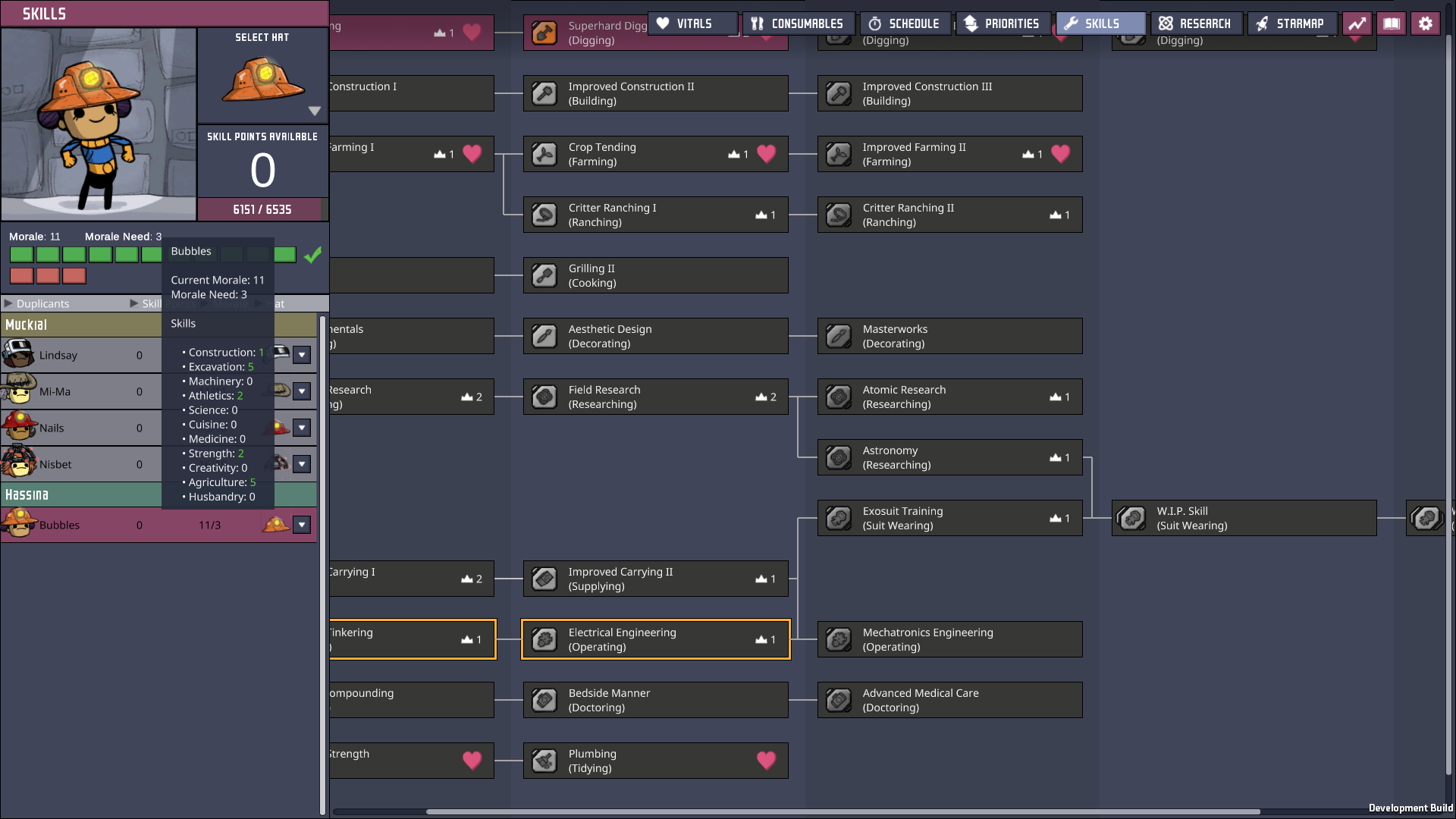Open the database book icon
The width and height of the screenshot is (1456, 819).
1391,24
